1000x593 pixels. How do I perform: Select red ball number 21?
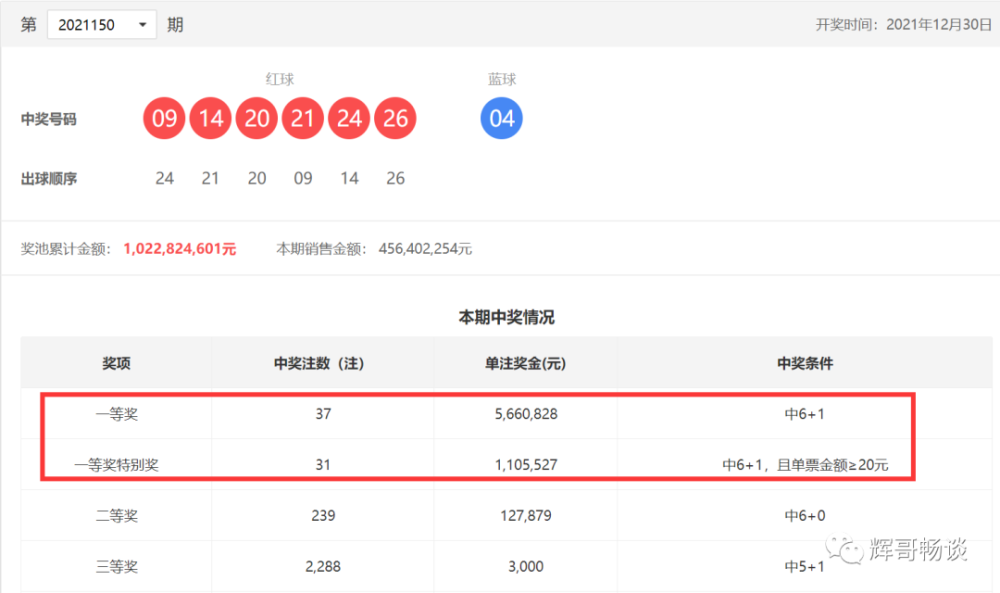(x=303, y=118)
